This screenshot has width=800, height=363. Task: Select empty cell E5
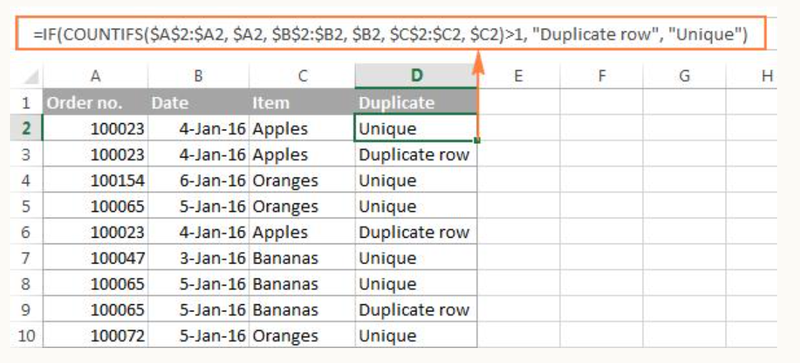click(x=518, y=206)
